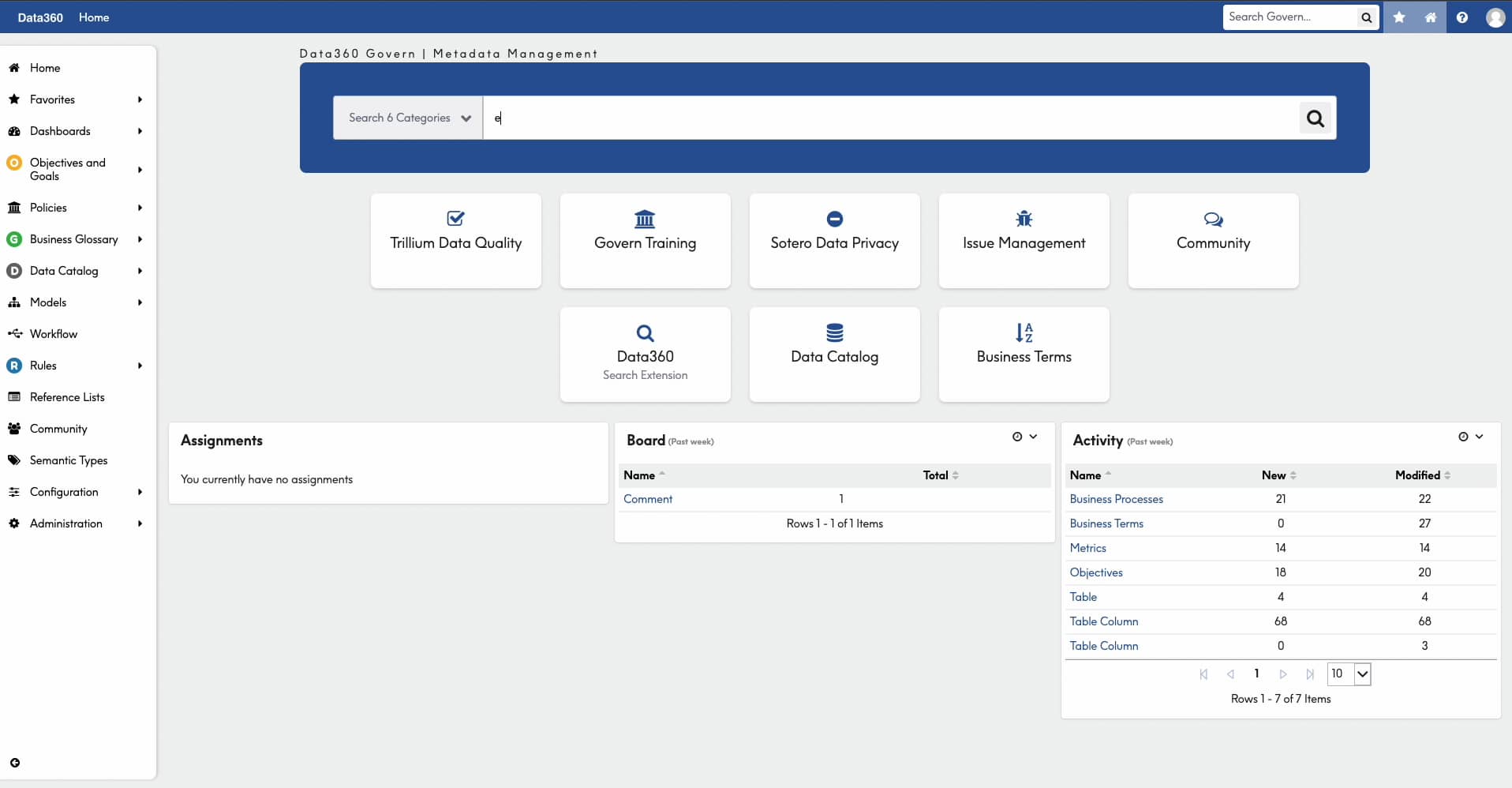Open the Search 6 Categories dropdown
The height and width of the screenshot is (788, 1512).
click(406, 118)
